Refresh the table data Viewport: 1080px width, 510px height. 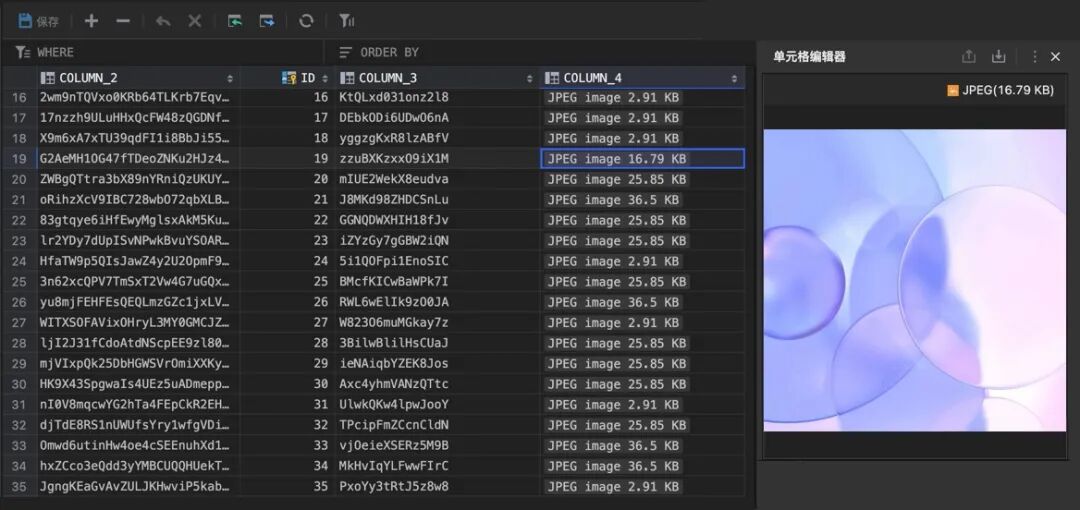tap(307, 21)
